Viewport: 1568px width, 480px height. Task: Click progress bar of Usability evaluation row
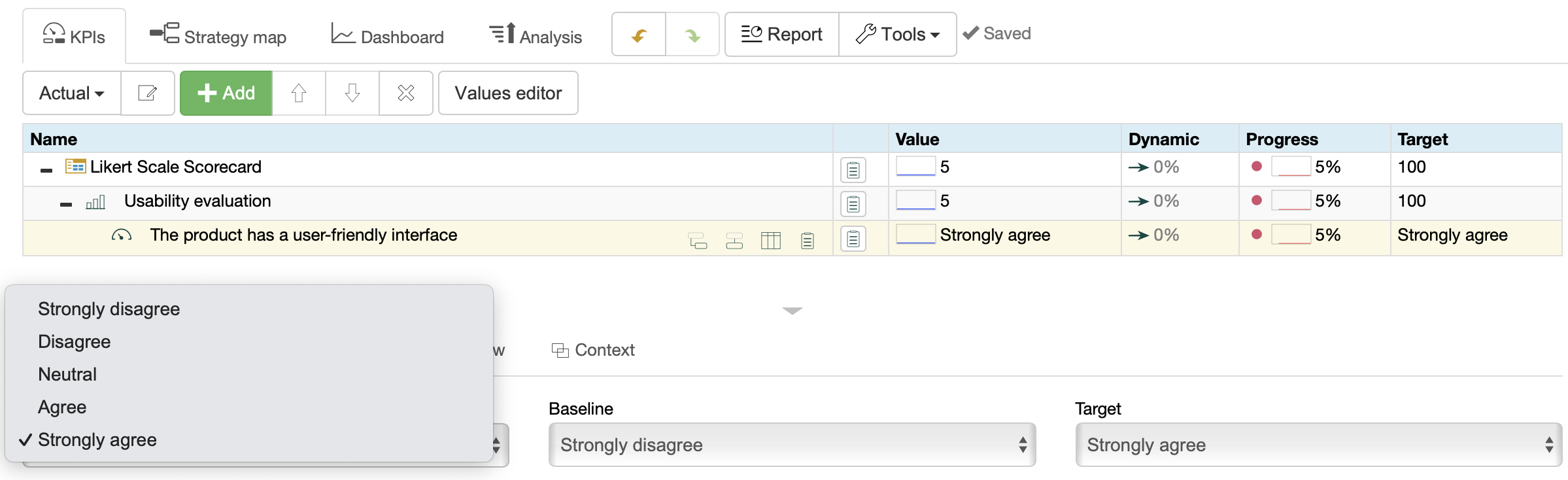(x=1291, y=201)
